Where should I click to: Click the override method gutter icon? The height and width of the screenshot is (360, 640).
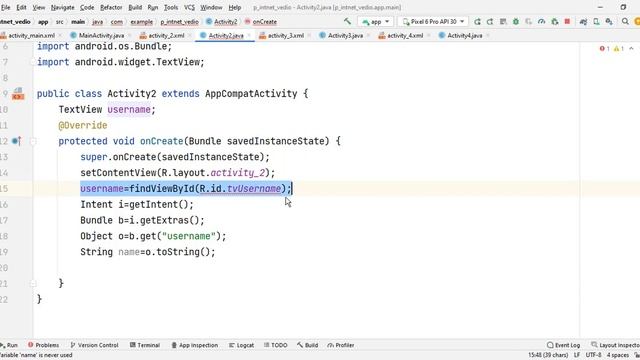point(16,141)
